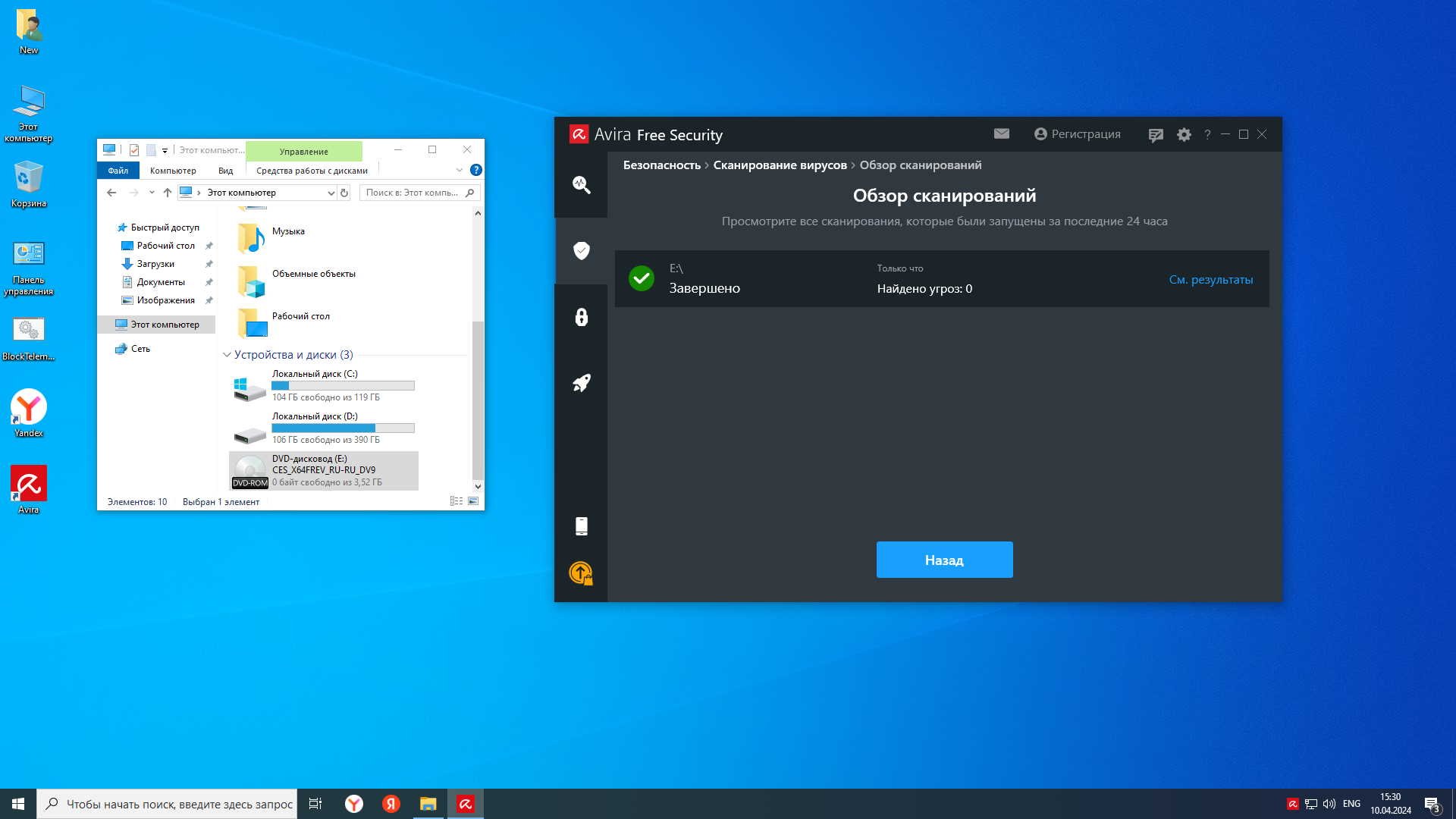
Task: Switch Explorer to large thumbnails view
Action: [473, 501]
